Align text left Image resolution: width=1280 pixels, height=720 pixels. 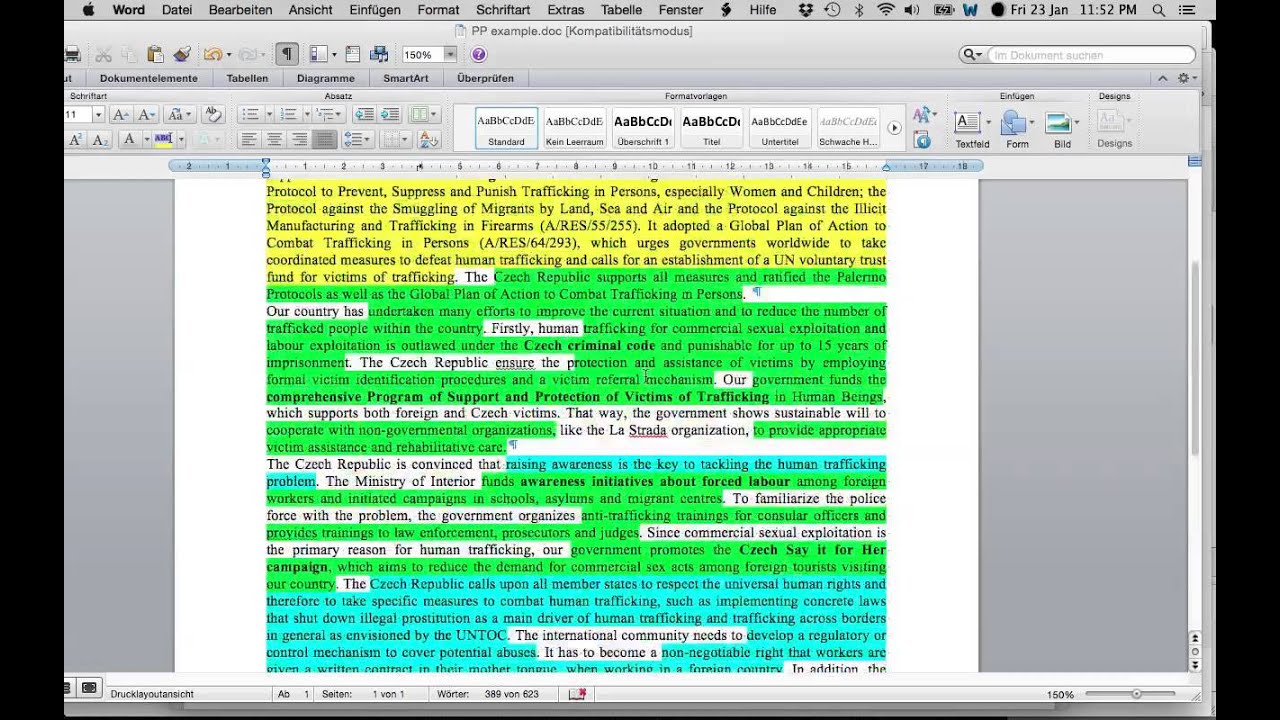pos(249,140)
